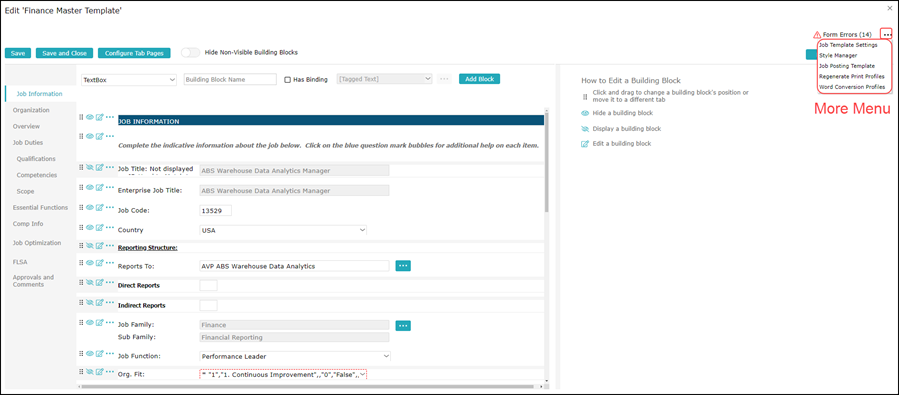This screenshot has width=899, height=395.
Task: Toggle Hide Non-Visible Building Blocks switch
Action: [190, 53]
